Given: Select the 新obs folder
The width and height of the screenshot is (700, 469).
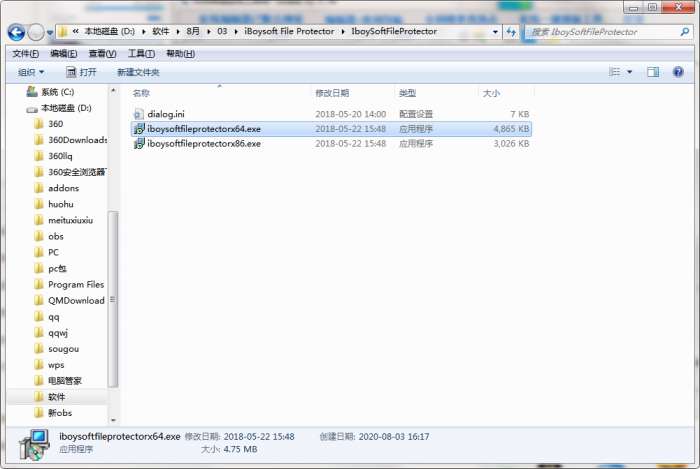Looking at the screenshot, I should coord(53,413).
